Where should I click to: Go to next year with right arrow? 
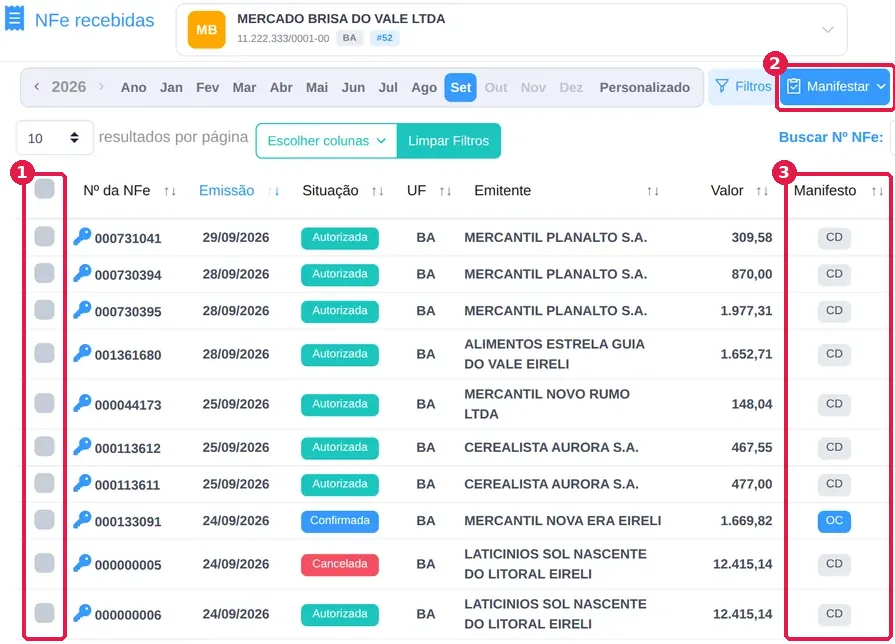click(101, 87)
